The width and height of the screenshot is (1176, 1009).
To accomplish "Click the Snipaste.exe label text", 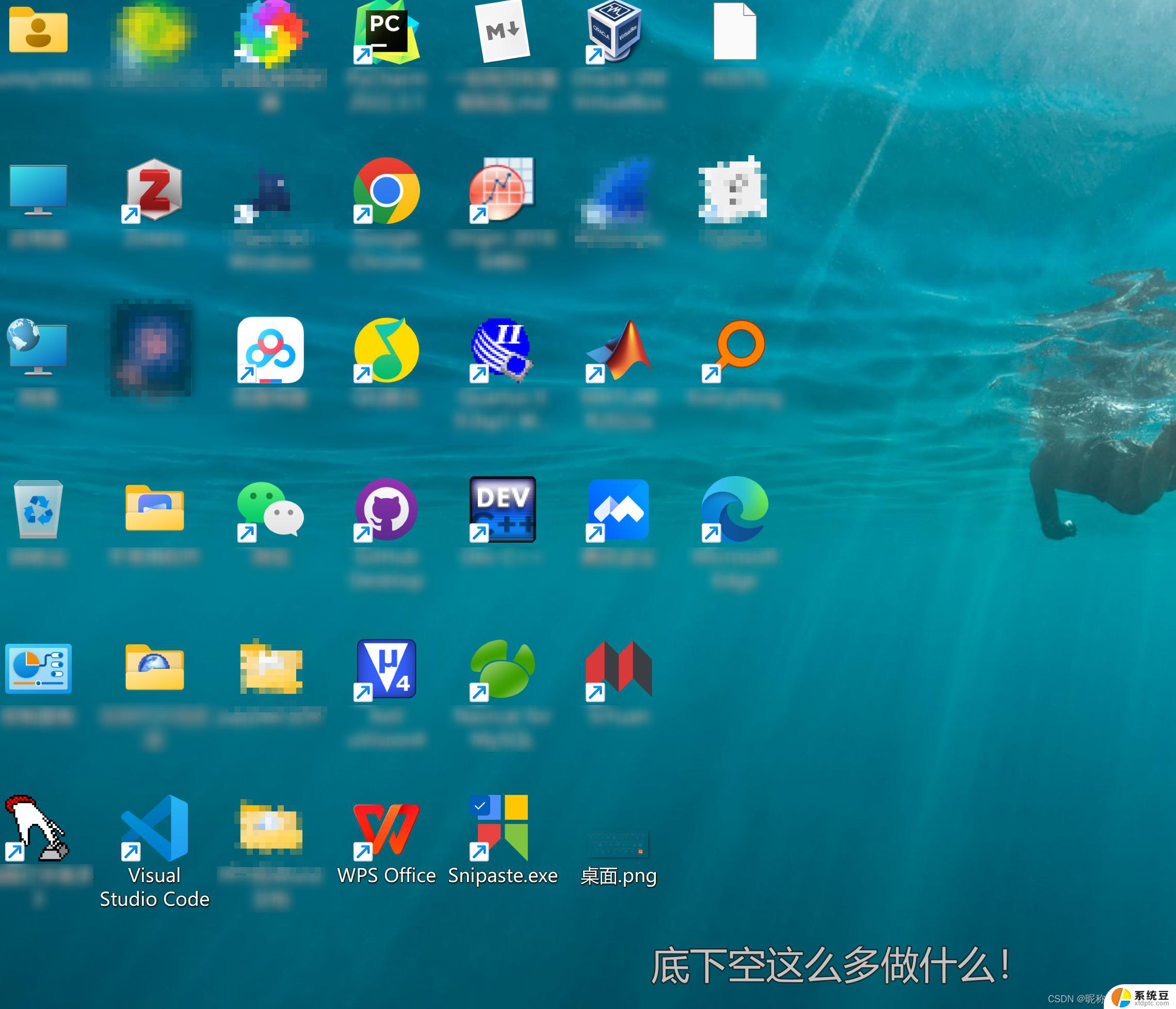I will click(503, 875).
